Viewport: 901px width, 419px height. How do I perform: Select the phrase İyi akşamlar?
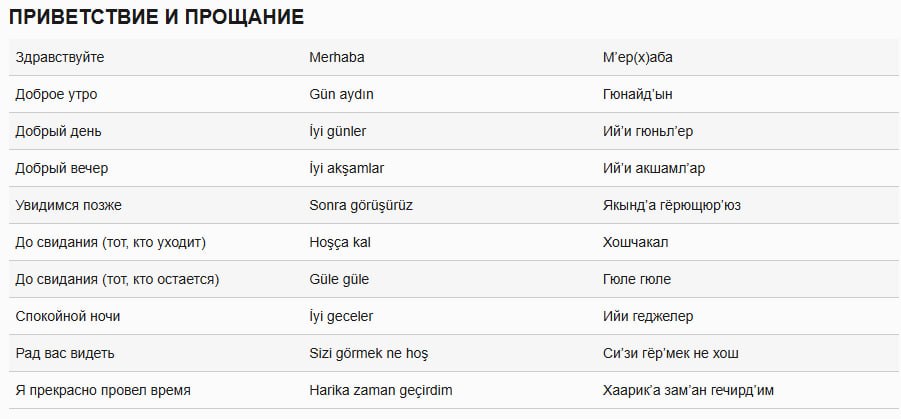pos(347,168)
